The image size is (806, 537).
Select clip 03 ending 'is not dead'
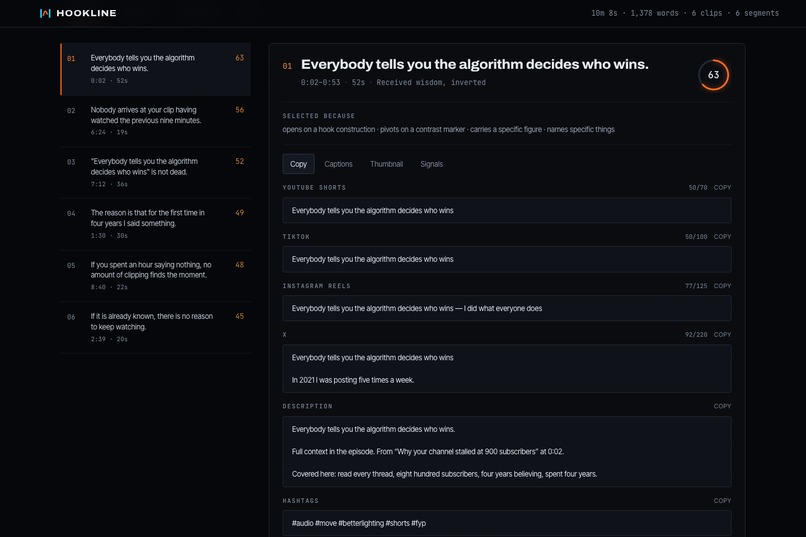click(155, 173)
